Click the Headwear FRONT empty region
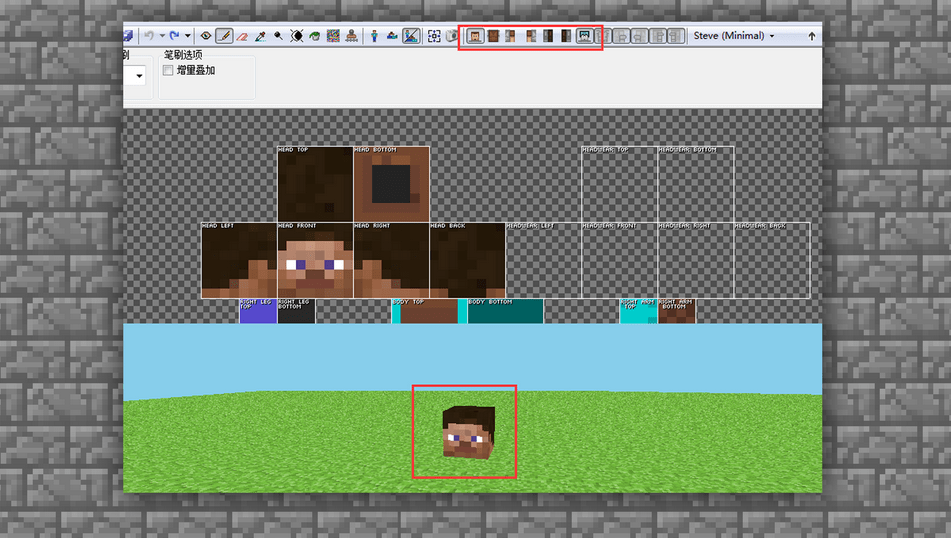 click(x=620, y=260)
